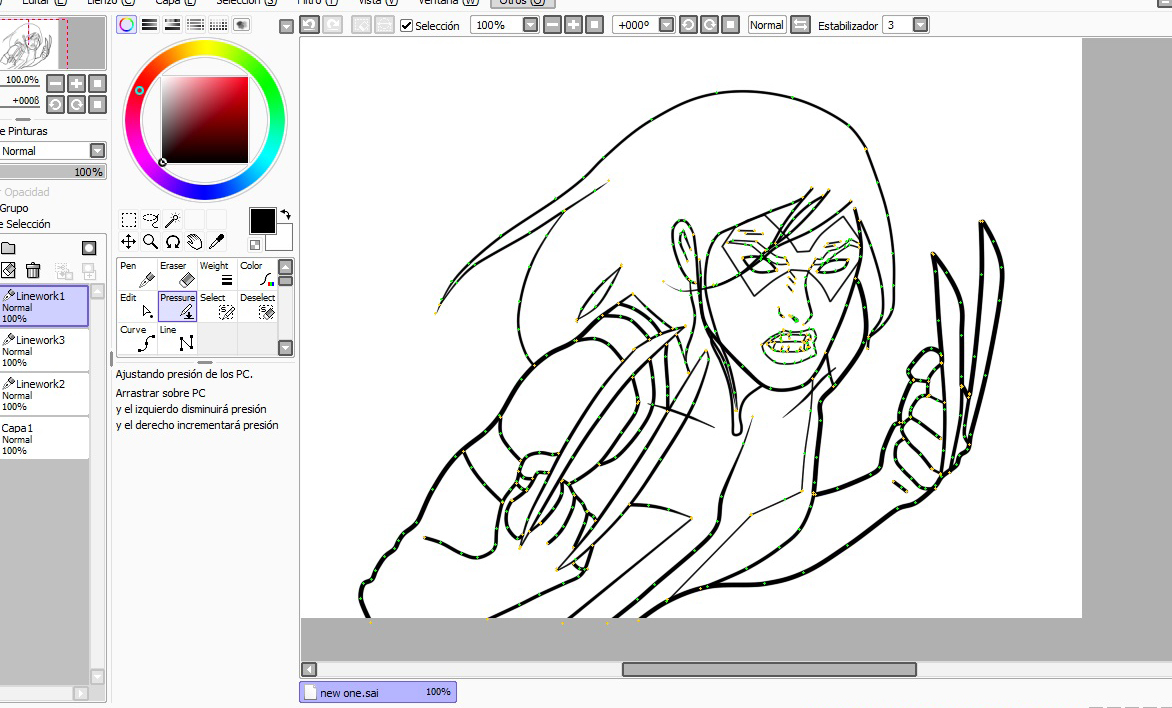
Task: Select the Capa1 layer
Action: click(44, 438)
